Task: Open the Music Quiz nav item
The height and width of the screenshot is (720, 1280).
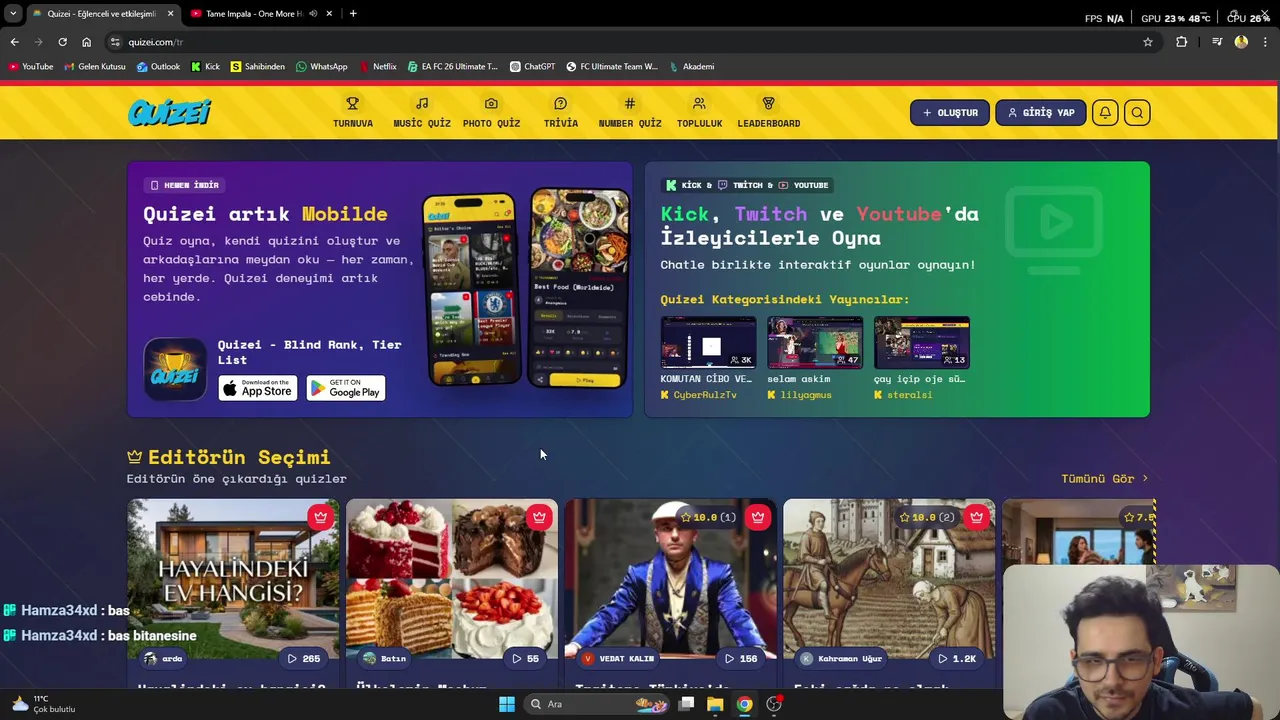Action: (x=422, y=112)
